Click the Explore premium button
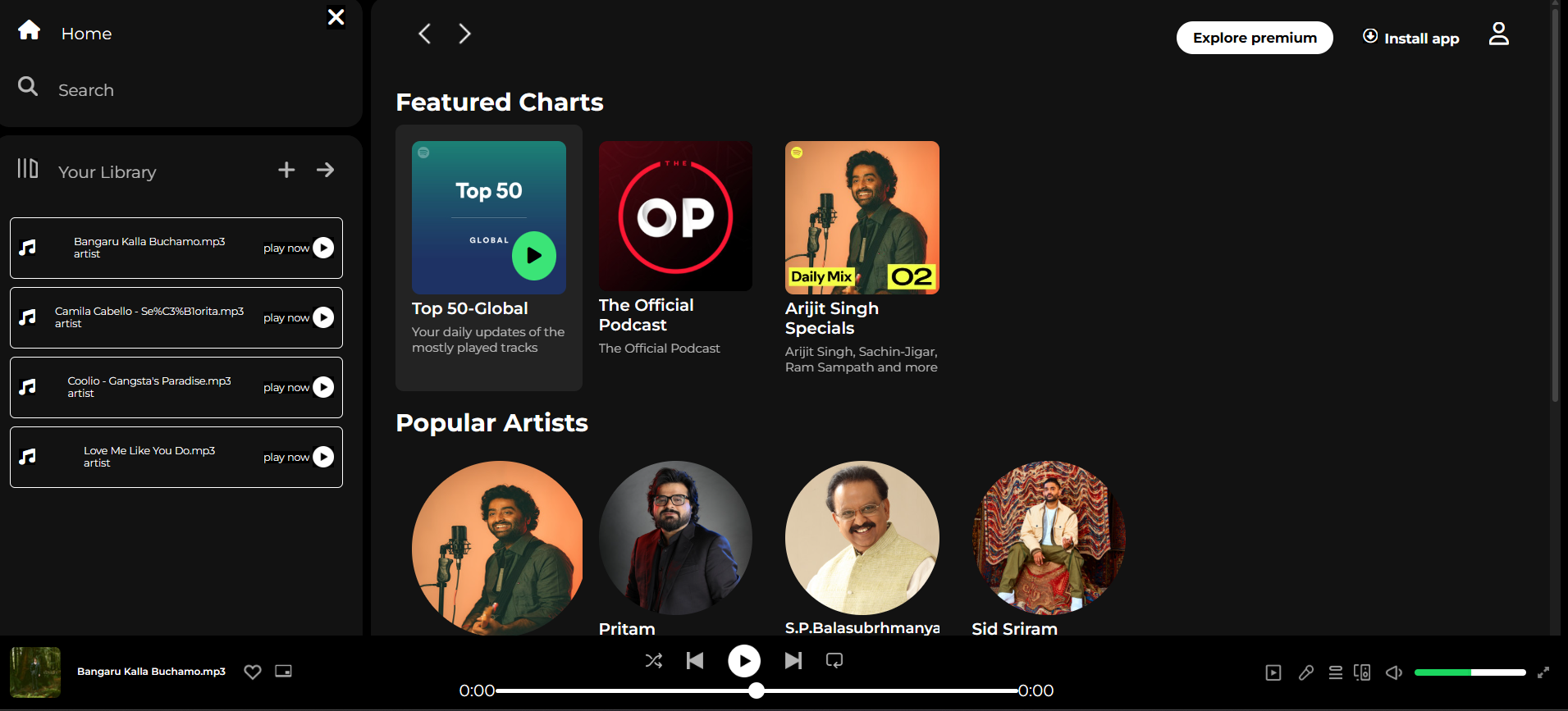This screenshot has height=711, width=1568. [1254, 38]
